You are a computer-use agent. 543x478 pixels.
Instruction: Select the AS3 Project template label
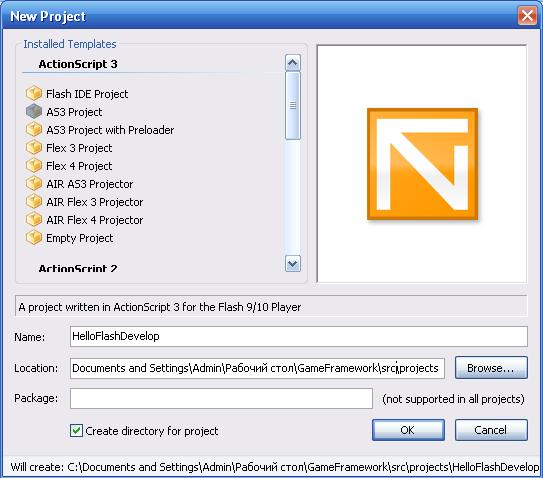pos(74,112)
